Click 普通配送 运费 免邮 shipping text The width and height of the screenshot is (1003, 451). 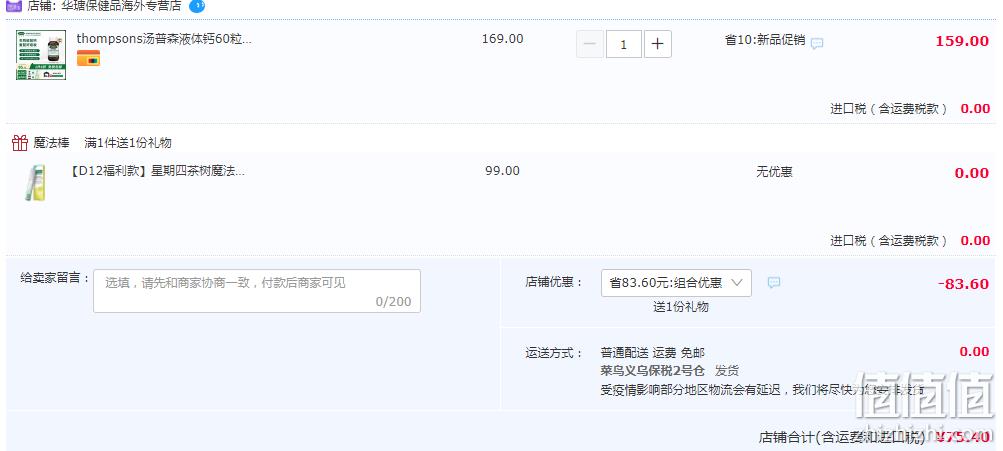(652, 352)
